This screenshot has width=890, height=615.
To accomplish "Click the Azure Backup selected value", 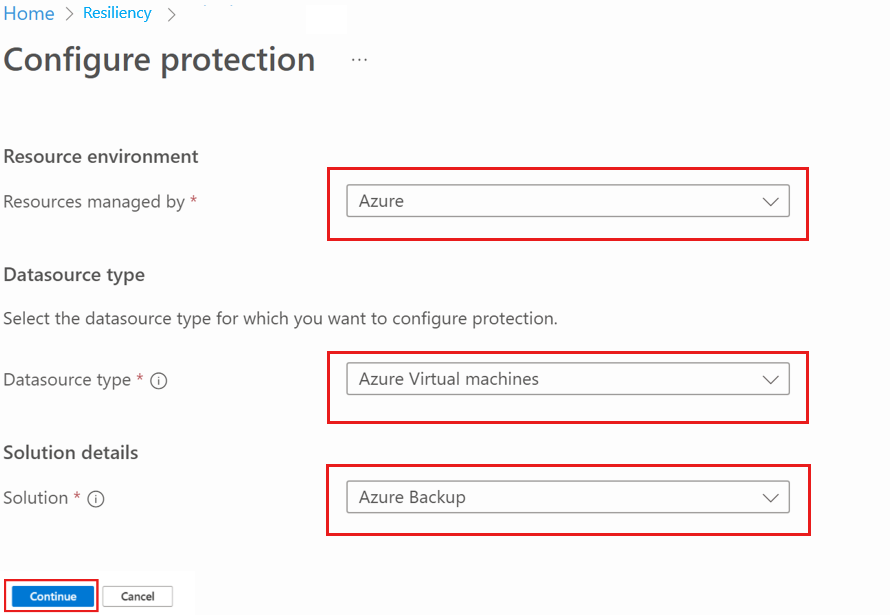I will (412, 497).
